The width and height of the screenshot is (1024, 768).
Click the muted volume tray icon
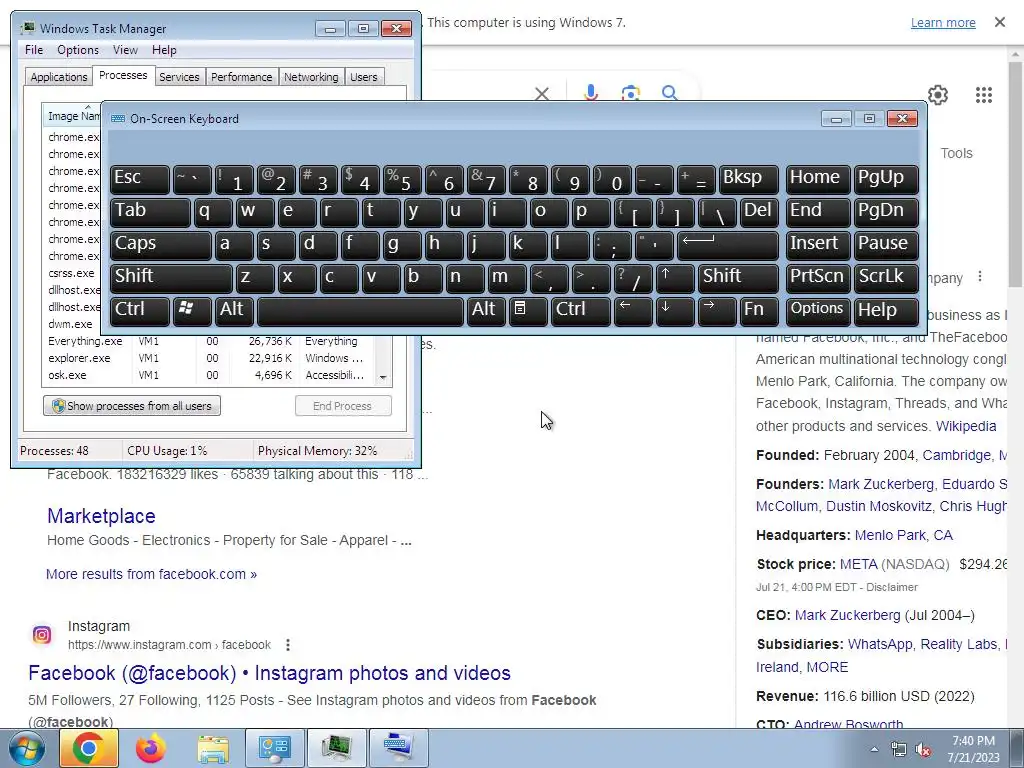point(923,750)
